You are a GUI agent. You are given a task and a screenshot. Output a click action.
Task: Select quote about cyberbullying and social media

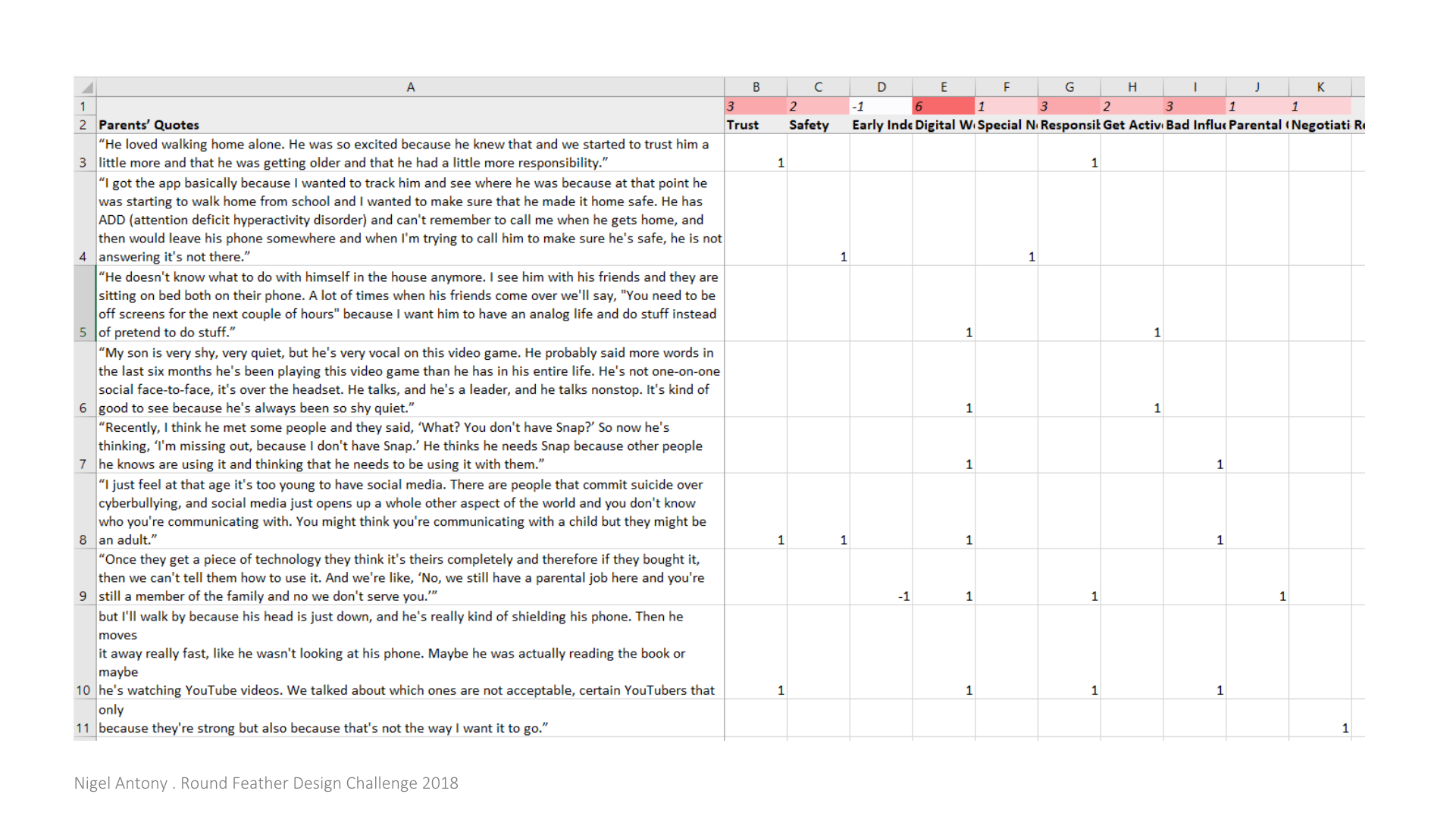click(x=410, y=511)
